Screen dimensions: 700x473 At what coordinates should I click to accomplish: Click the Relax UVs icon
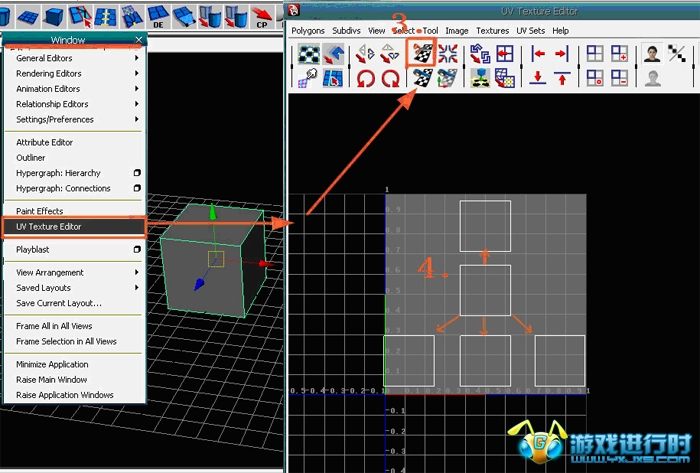505,78
